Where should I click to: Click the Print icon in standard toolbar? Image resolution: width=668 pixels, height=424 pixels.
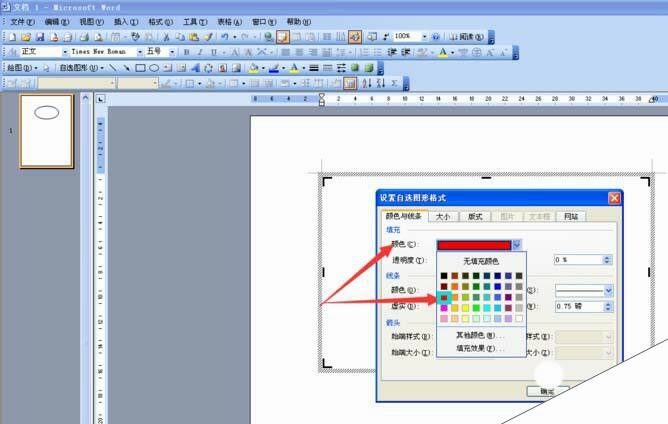point(84,37)
